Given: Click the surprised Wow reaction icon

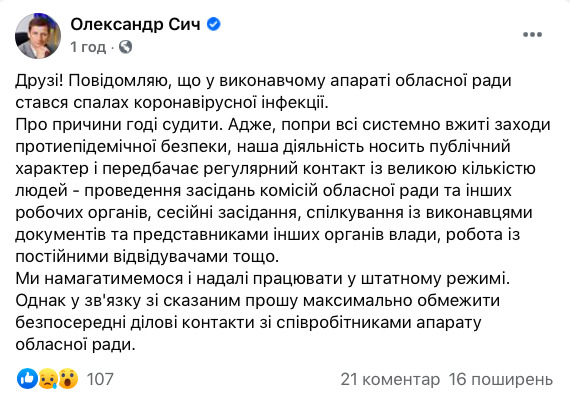Looking at the screenshot, I should click(x=68, y=379).
